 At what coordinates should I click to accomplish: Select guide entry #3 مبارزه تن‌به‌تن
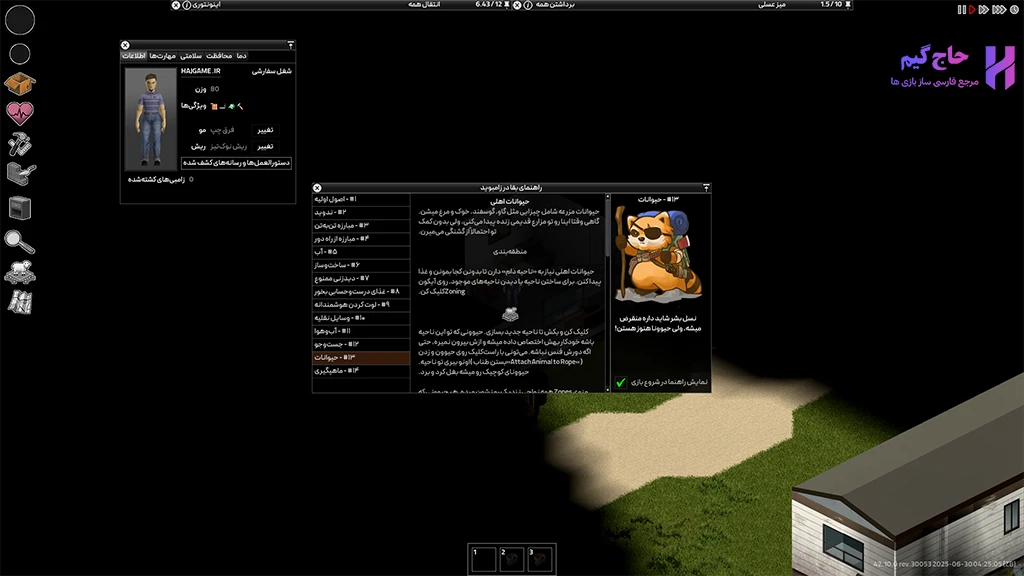361,225
